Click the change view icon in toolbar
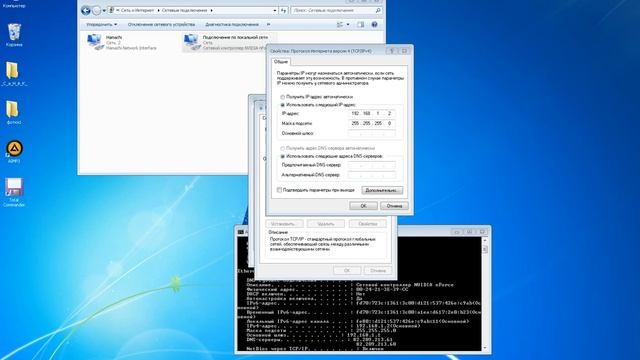This screenshot has width=640, height=360. 340,25
